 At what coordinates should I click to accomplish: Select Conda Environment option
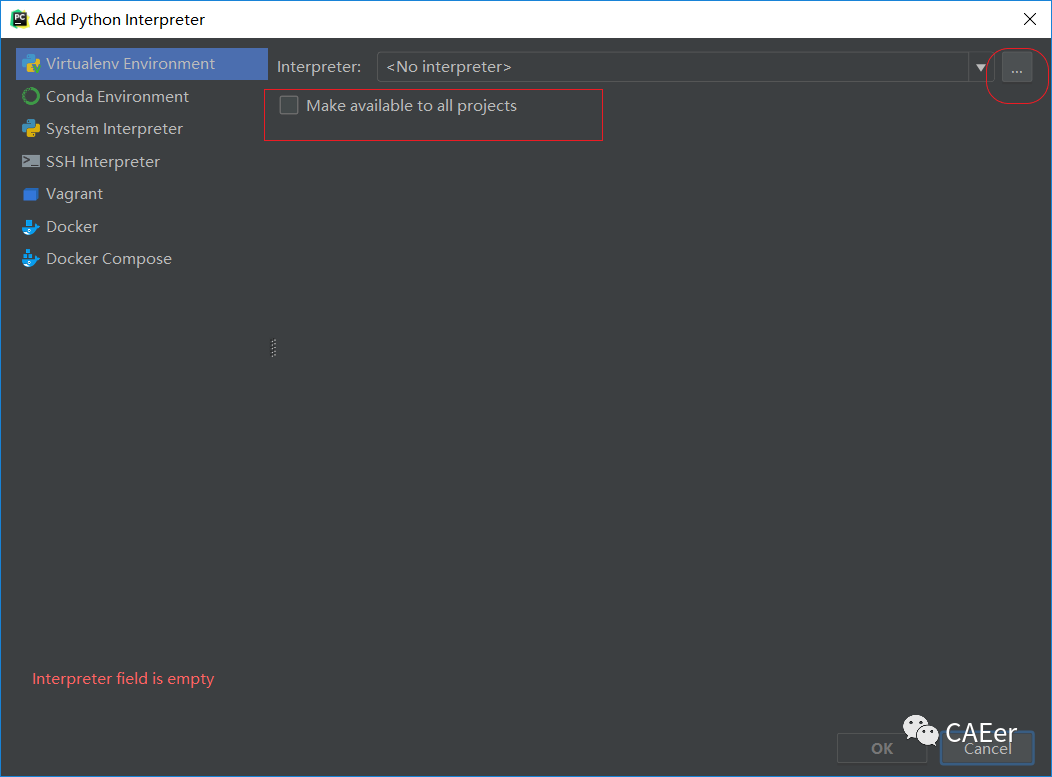[x=142, y=97]
